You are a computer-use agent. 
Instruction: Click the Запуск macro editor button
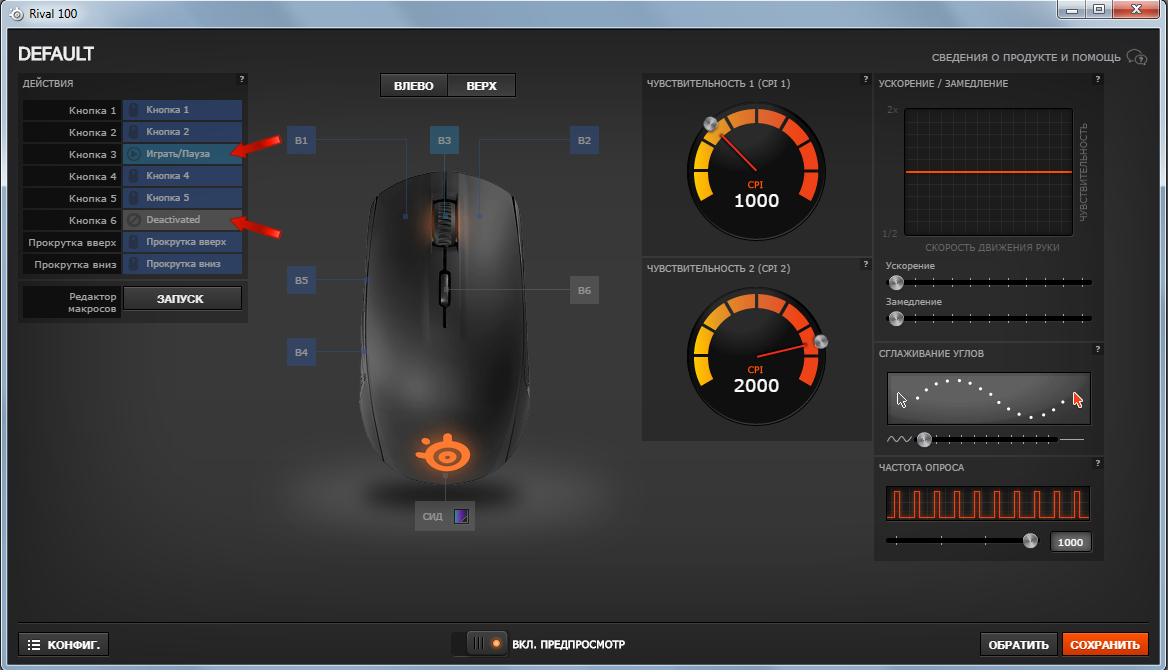click(x=182, y=298)
